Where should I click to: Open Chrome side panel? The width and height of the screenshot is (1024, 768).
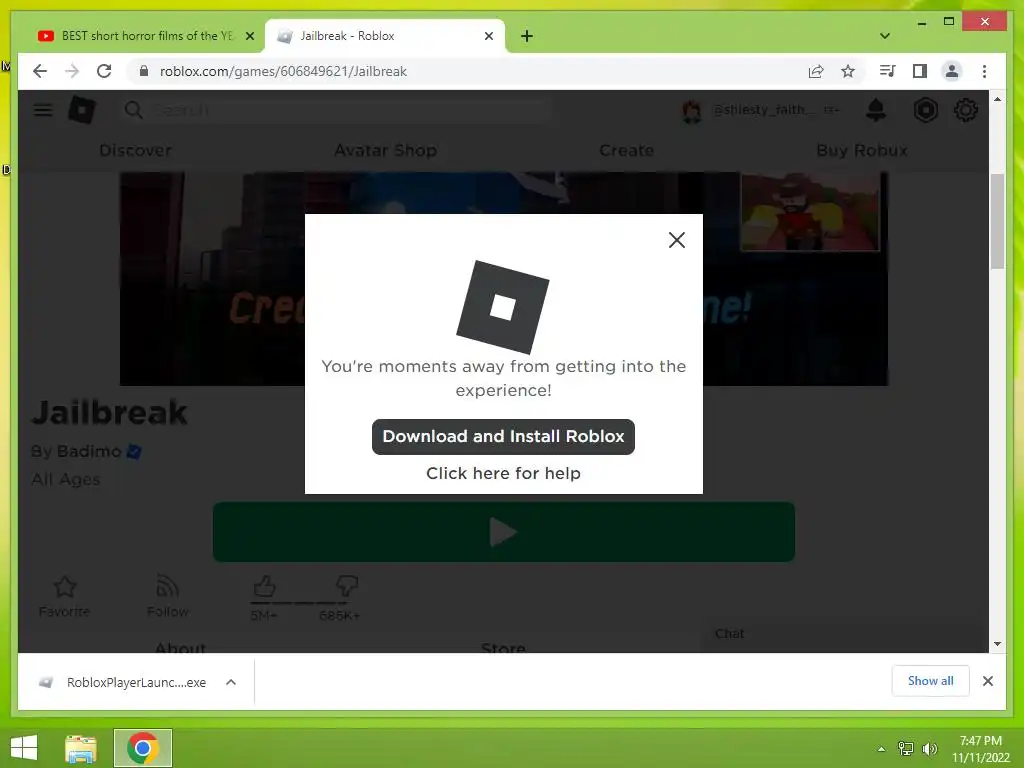(920, 71)
